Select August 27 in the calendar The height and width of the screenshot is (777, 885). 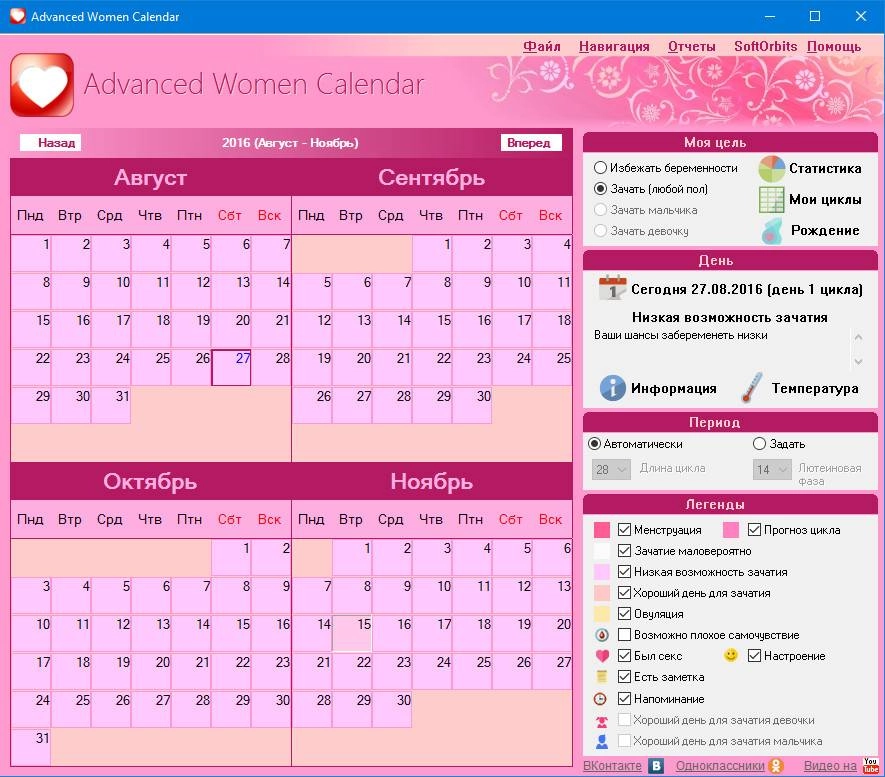click(x=231, y=367)
